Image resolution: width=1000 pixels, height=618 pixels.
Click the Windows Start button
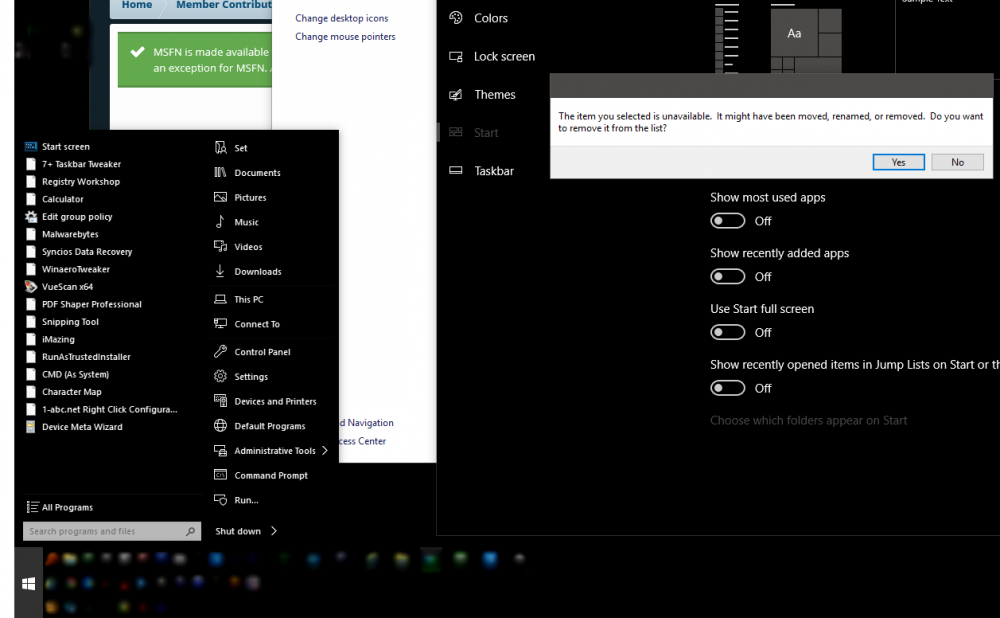tap(28, 584)
